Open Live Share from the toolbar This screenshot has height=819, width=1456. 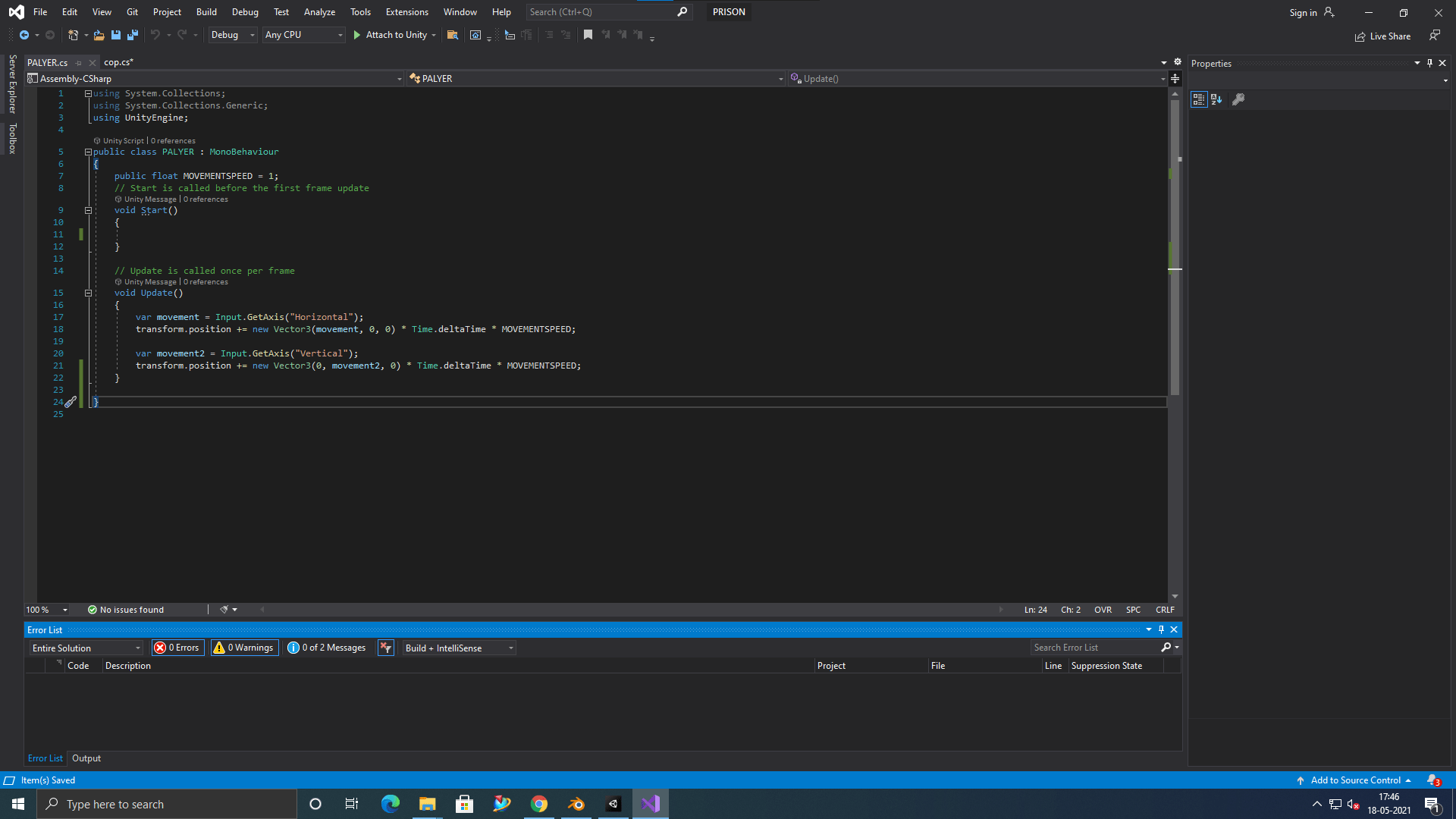click(1382, 36)
